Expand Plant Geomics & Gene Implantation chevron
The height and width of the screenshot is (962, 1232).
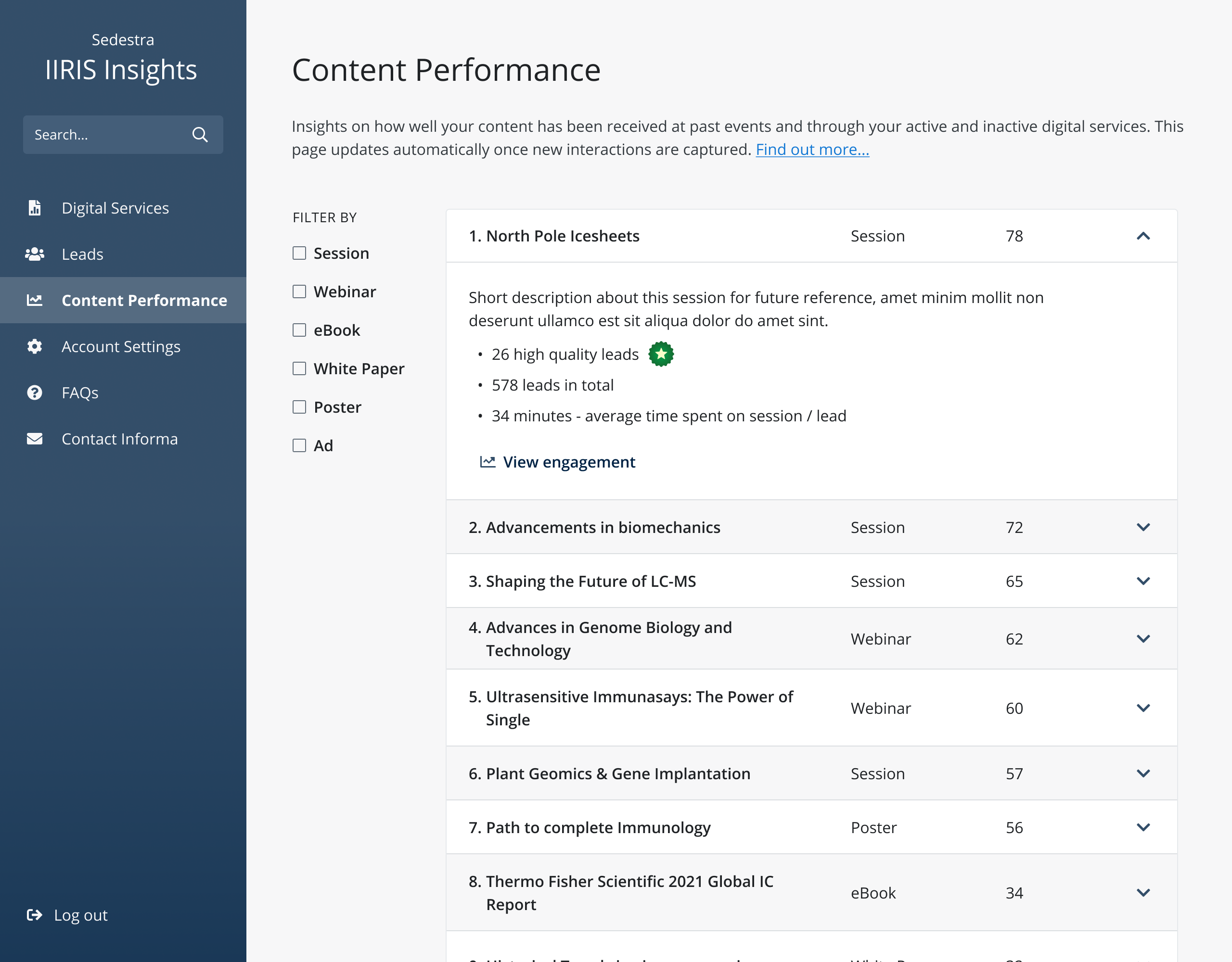tap(1143, 773)
